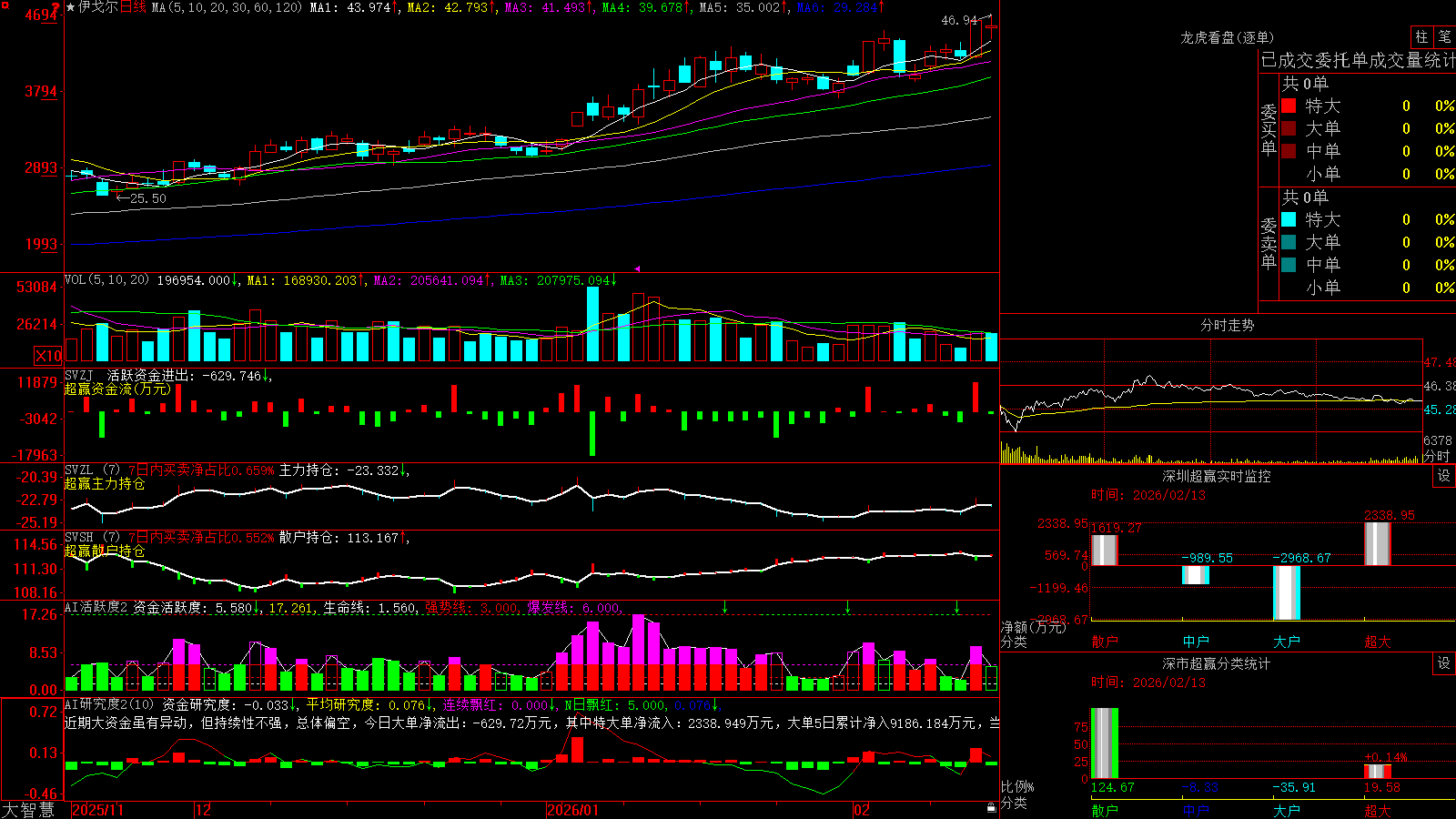Click the 散户持仓: 113.167 value

click(339, 538)
